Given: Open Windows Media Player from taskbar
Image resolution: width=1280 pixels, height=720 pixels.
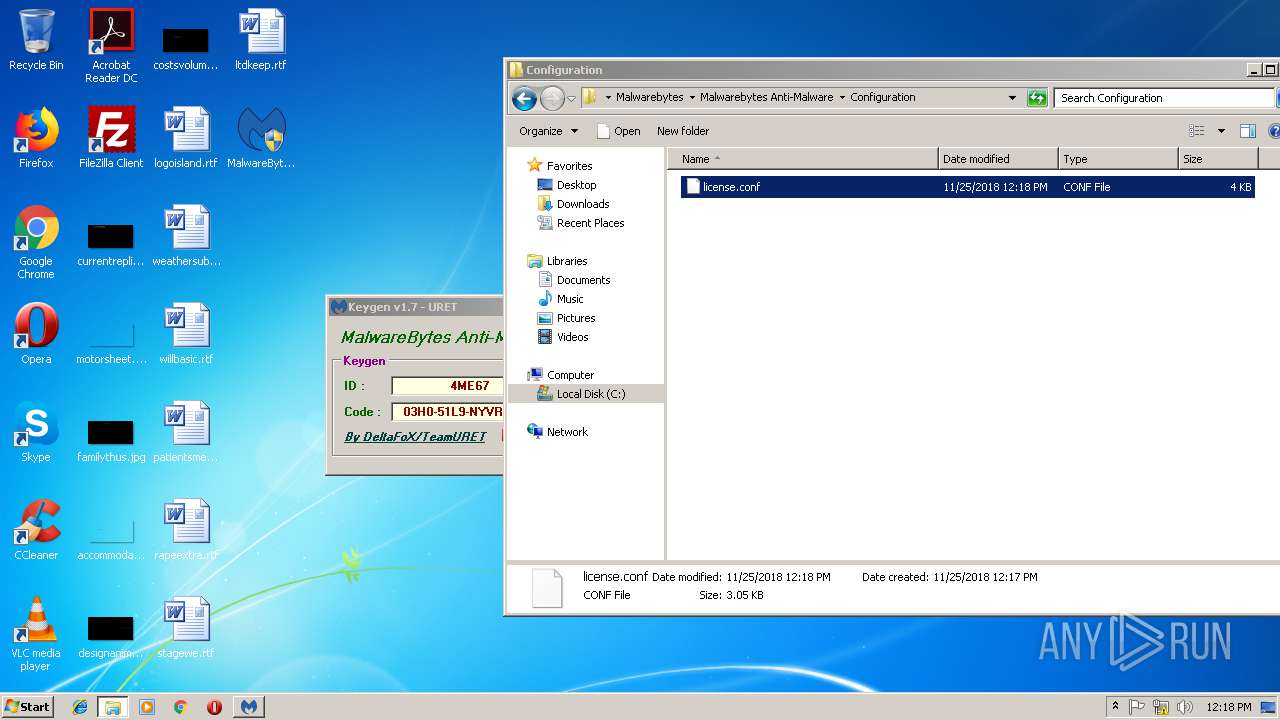Looking at the screenshot, I should point(147,707).
